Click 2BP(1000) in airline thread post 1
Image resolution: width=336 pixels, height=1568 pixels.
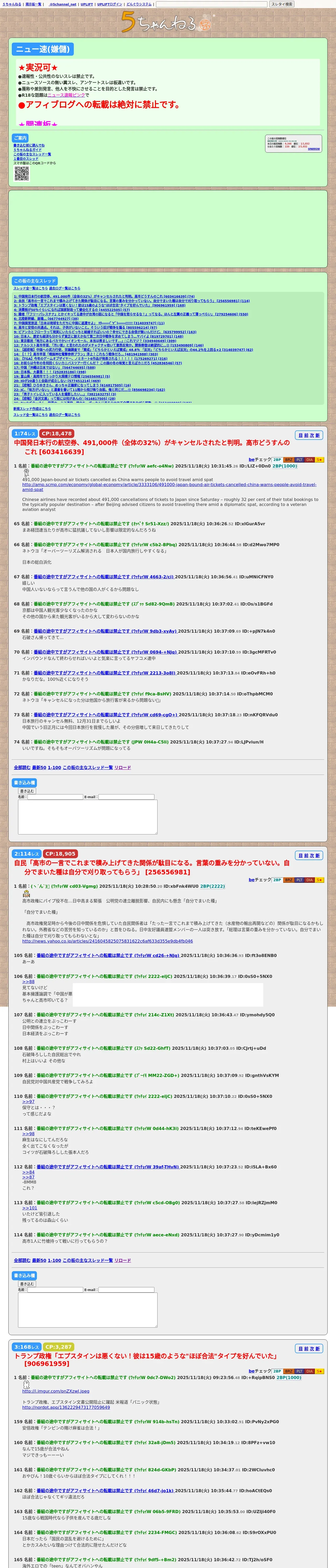(285, 466)
